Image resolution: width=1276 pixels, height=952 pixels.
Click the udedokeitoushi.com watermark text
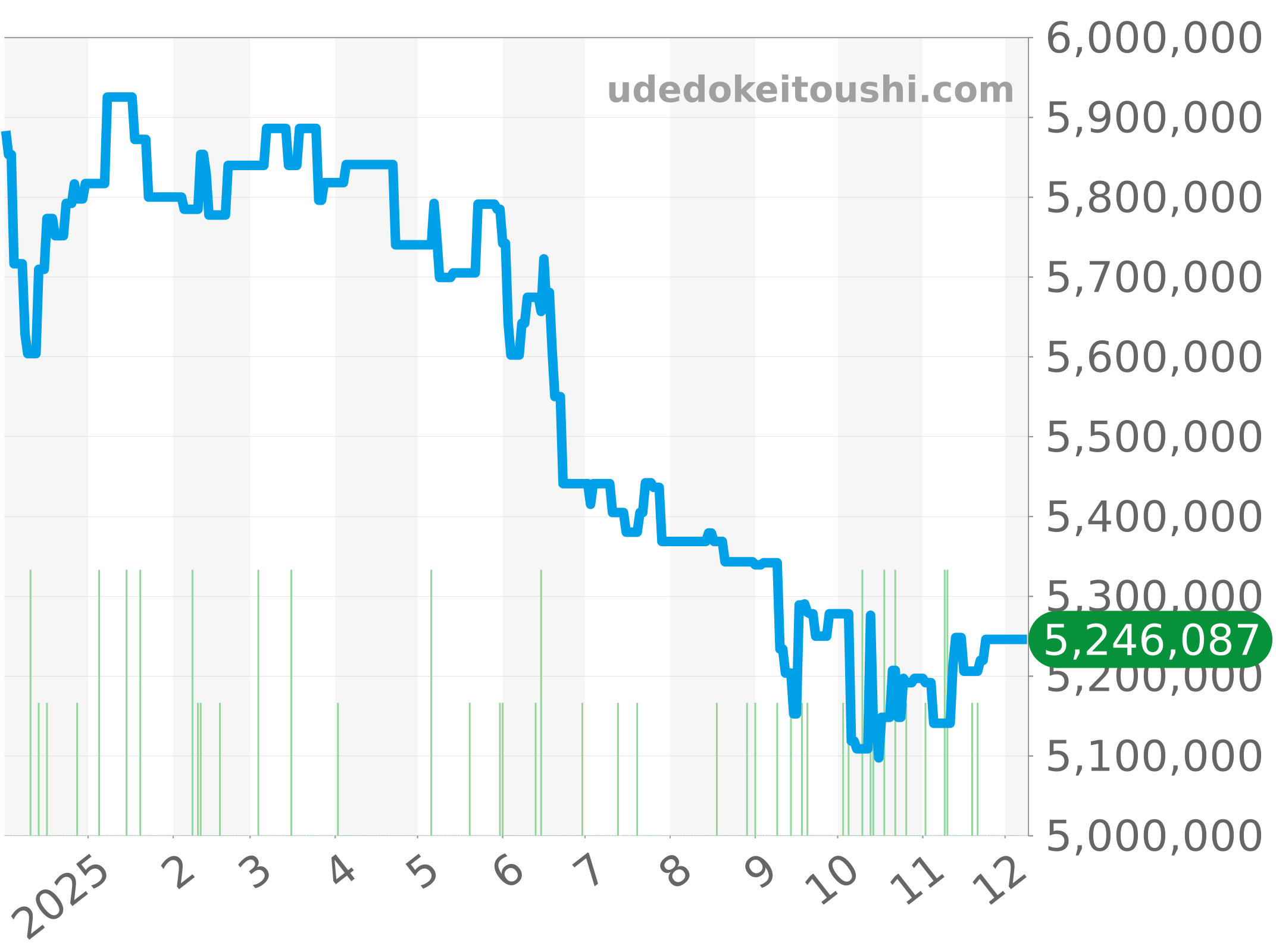(810, 90)
